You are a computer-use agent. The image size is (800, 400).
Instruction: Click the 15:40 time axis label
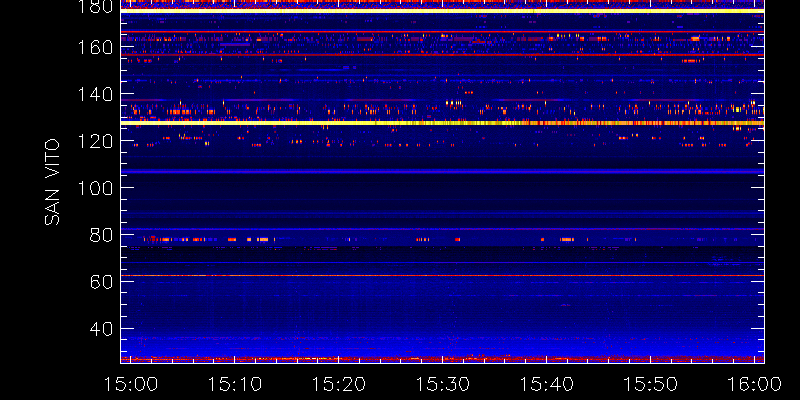[x=546, y=384]
